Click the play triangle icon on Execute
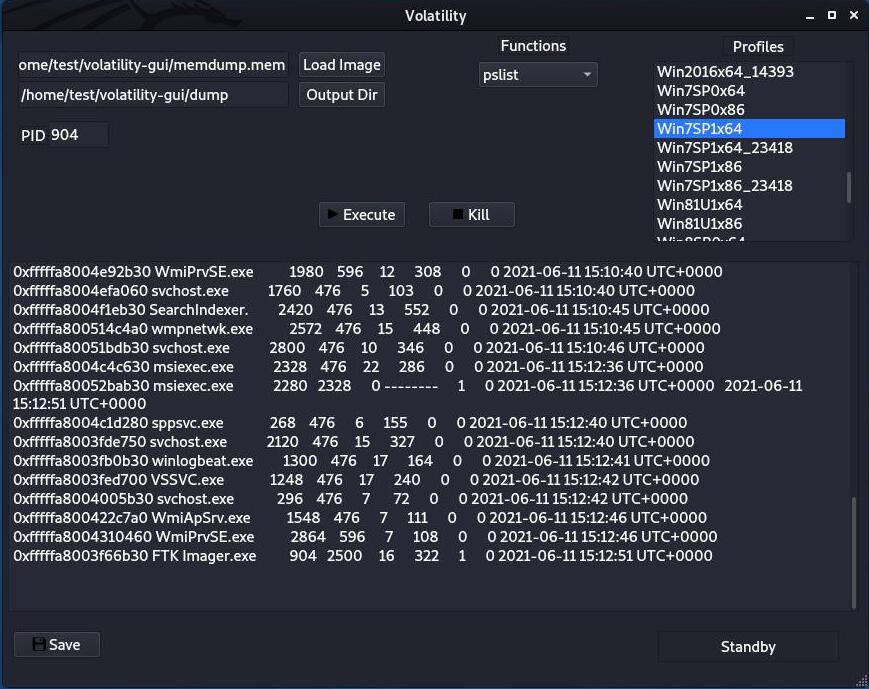 333,214
